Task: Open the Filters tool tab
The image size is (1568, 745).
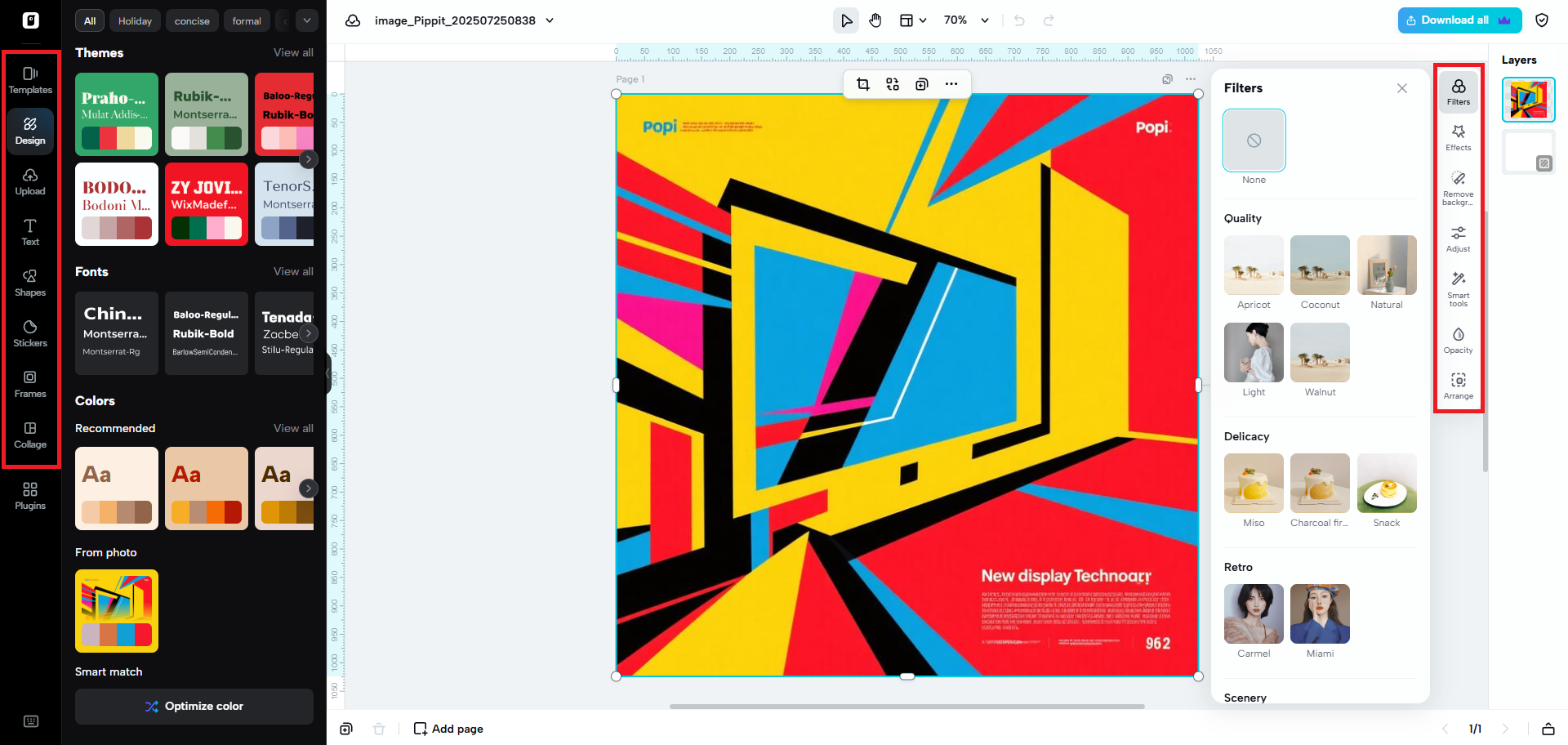Action: [x=1459, y=91]
